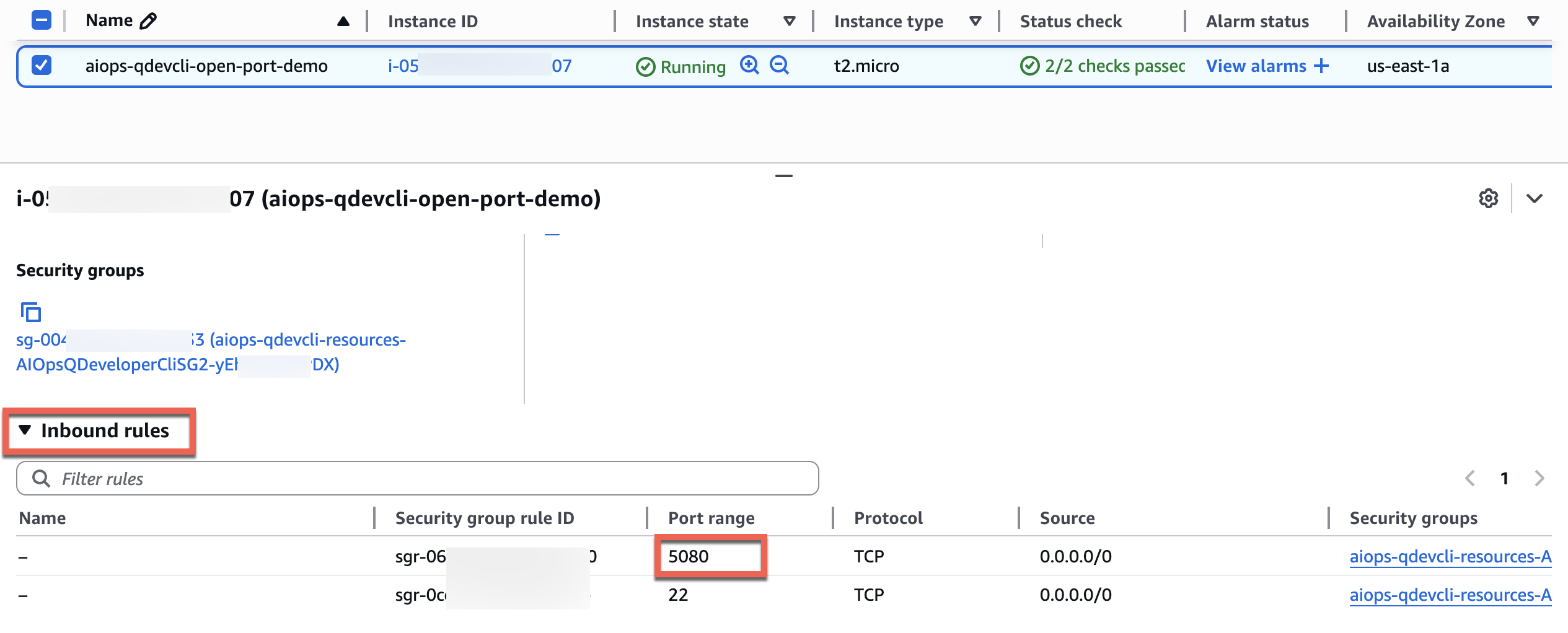The height and width of the screenshot is (633, 1568).
Task: Collapse the instance details panel chevron
Action: coord(1535,198)
